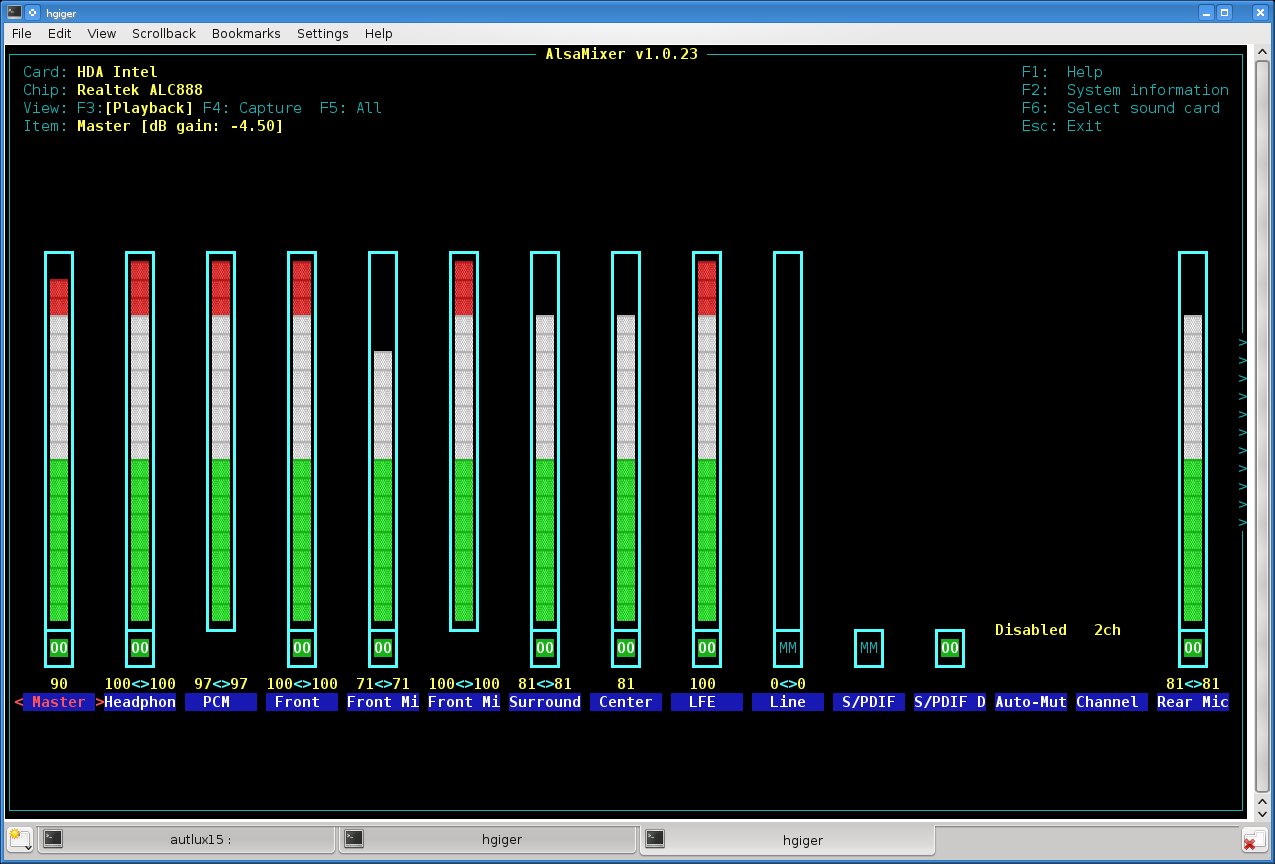Toggle mute box under Center channel

pyautogui.click(x=626, y=648)
